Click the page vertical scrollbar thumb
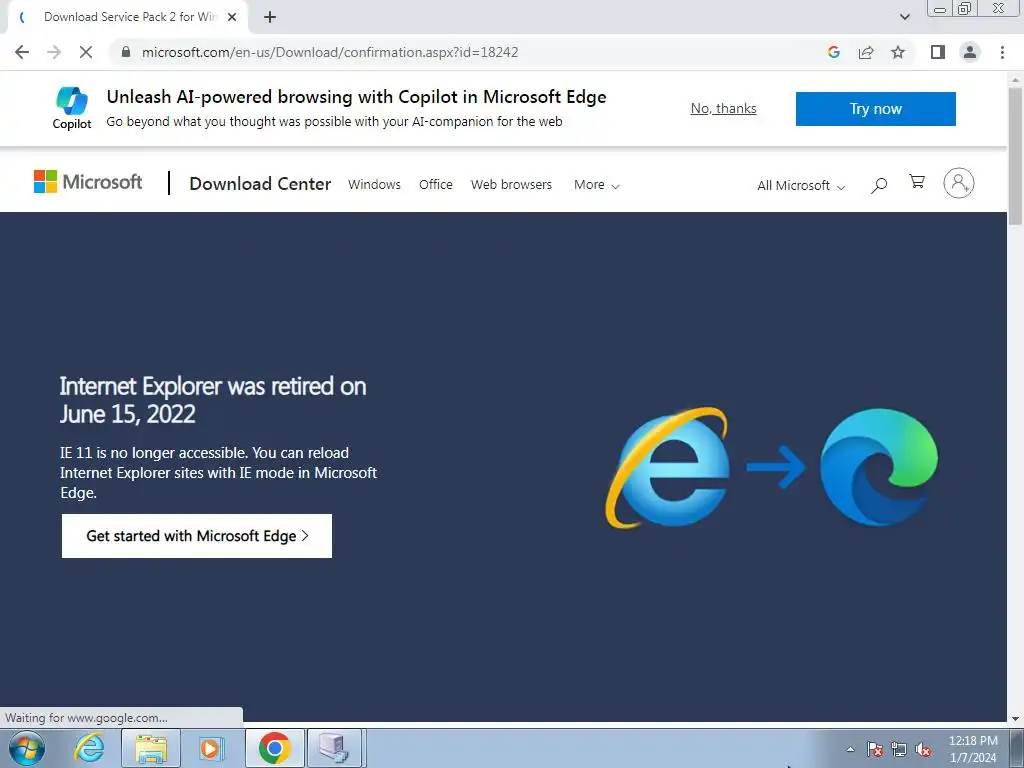The width and height of the screenshot is (1024, 768). 1015,155
